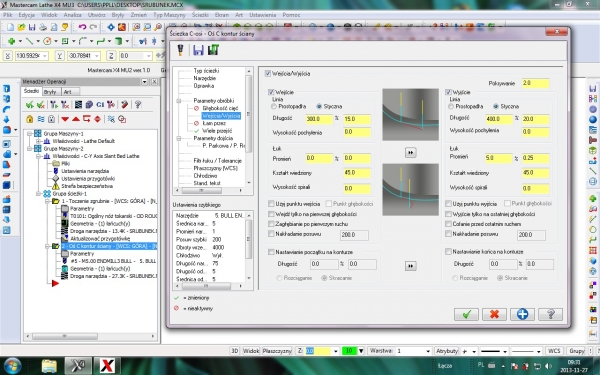This screenshot has width=600, height=375.
Task: Collapse the Parametry obróbki tree node
Action: (179, 101)
